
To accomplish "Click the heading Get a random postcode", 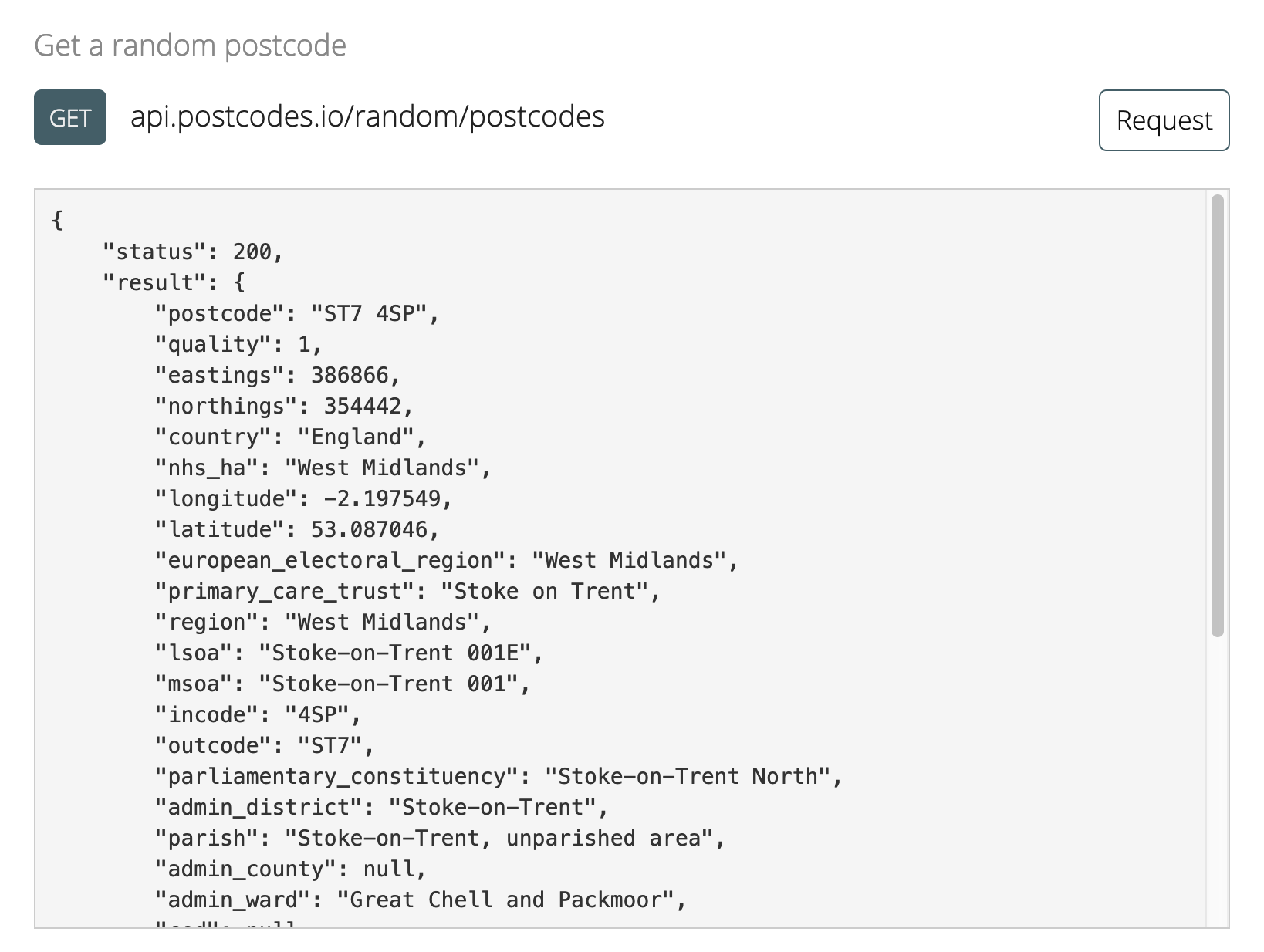I will coord(191,45).
